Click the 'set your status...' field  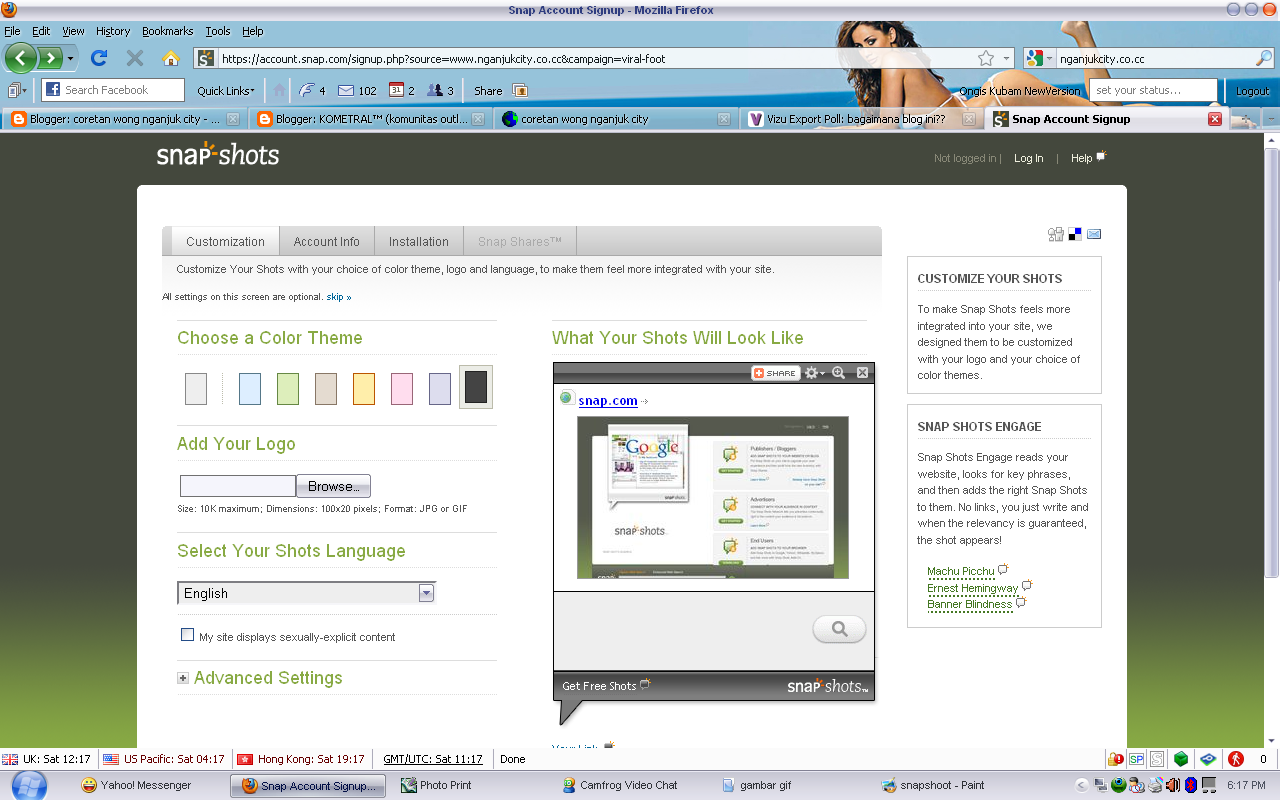click(x=1153, y=90)
